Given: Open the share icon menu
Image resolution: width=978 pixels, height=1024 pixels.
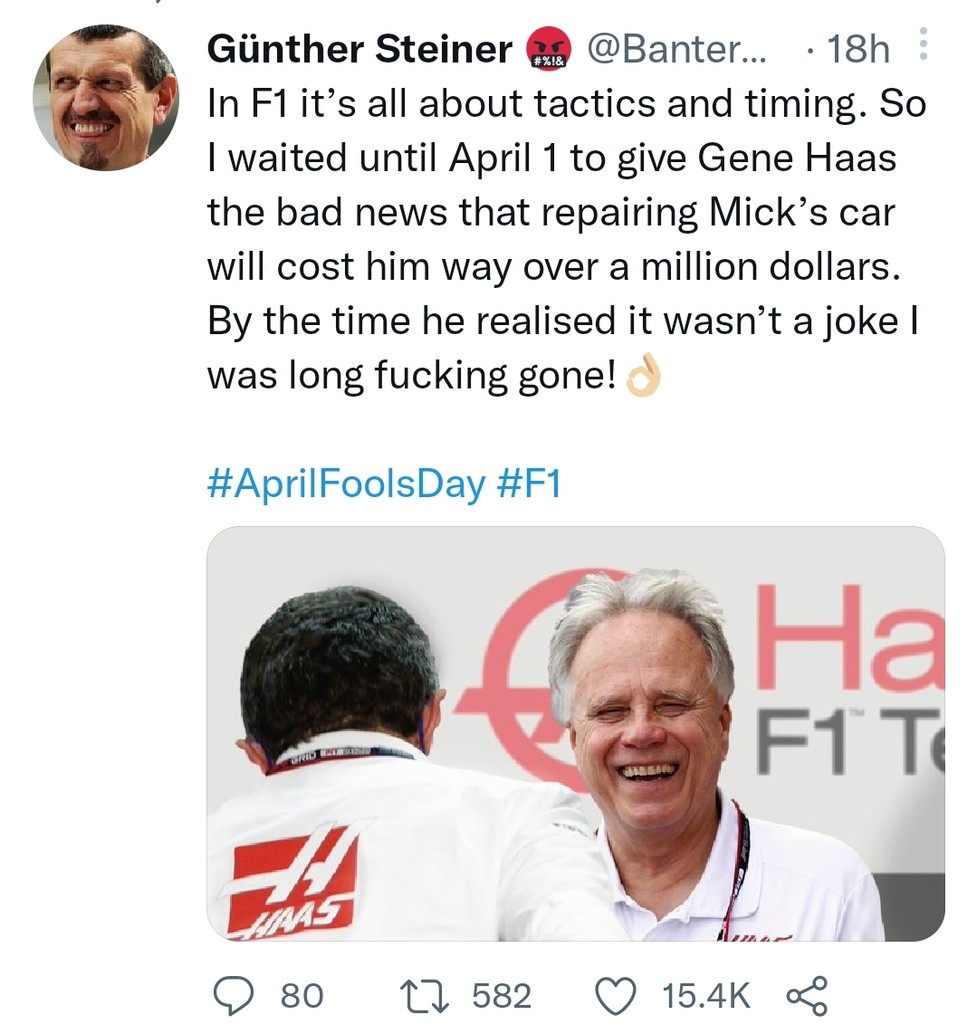Looking at the screenshot, I should (x=808, y=995).
